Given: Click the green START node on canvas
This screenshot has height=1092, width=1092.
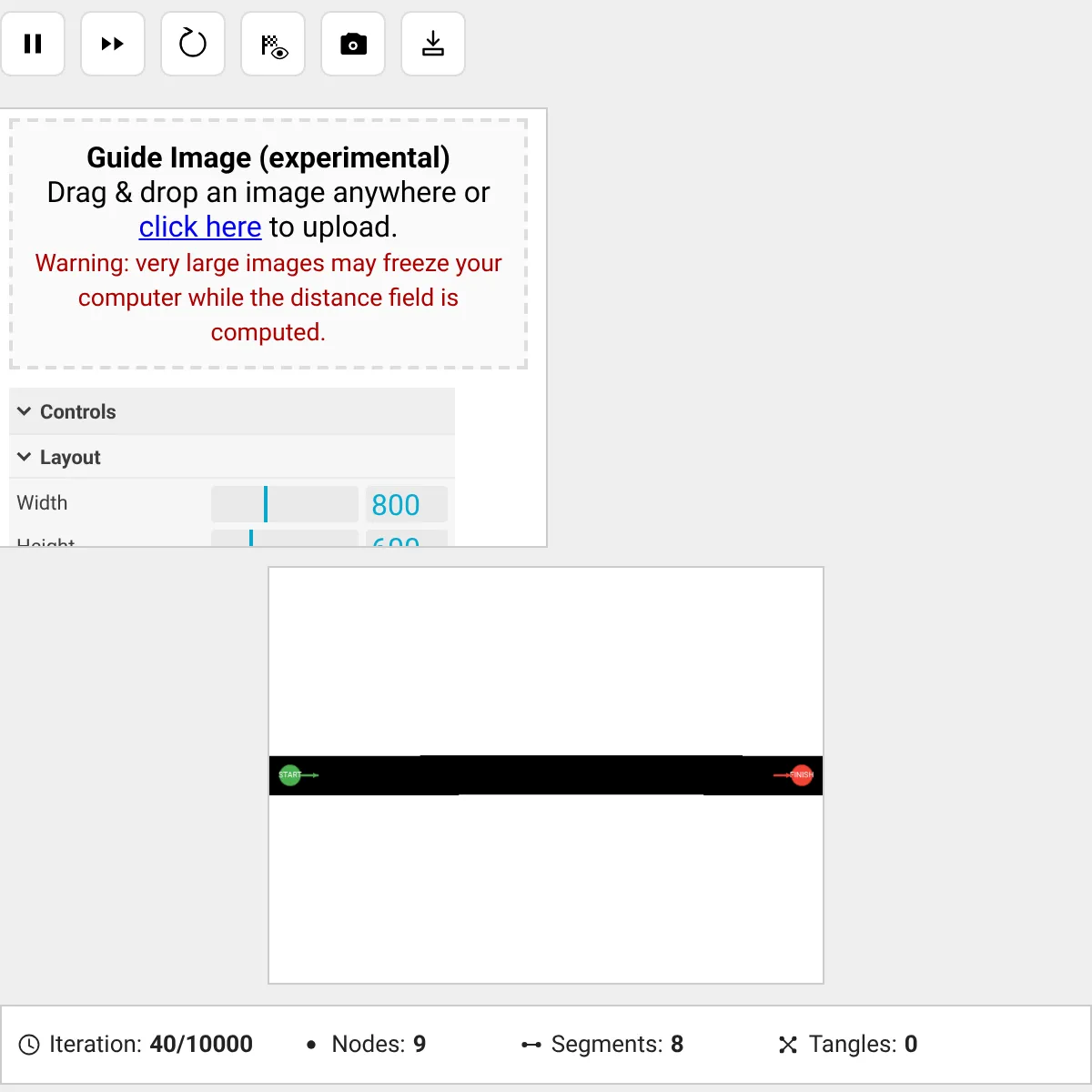Looking at the screenshot, I should tap(289, 775).
